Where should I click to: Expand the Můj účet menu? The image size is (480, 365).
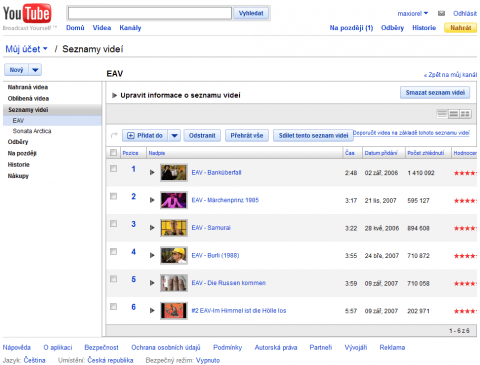[x=26, y=49]
